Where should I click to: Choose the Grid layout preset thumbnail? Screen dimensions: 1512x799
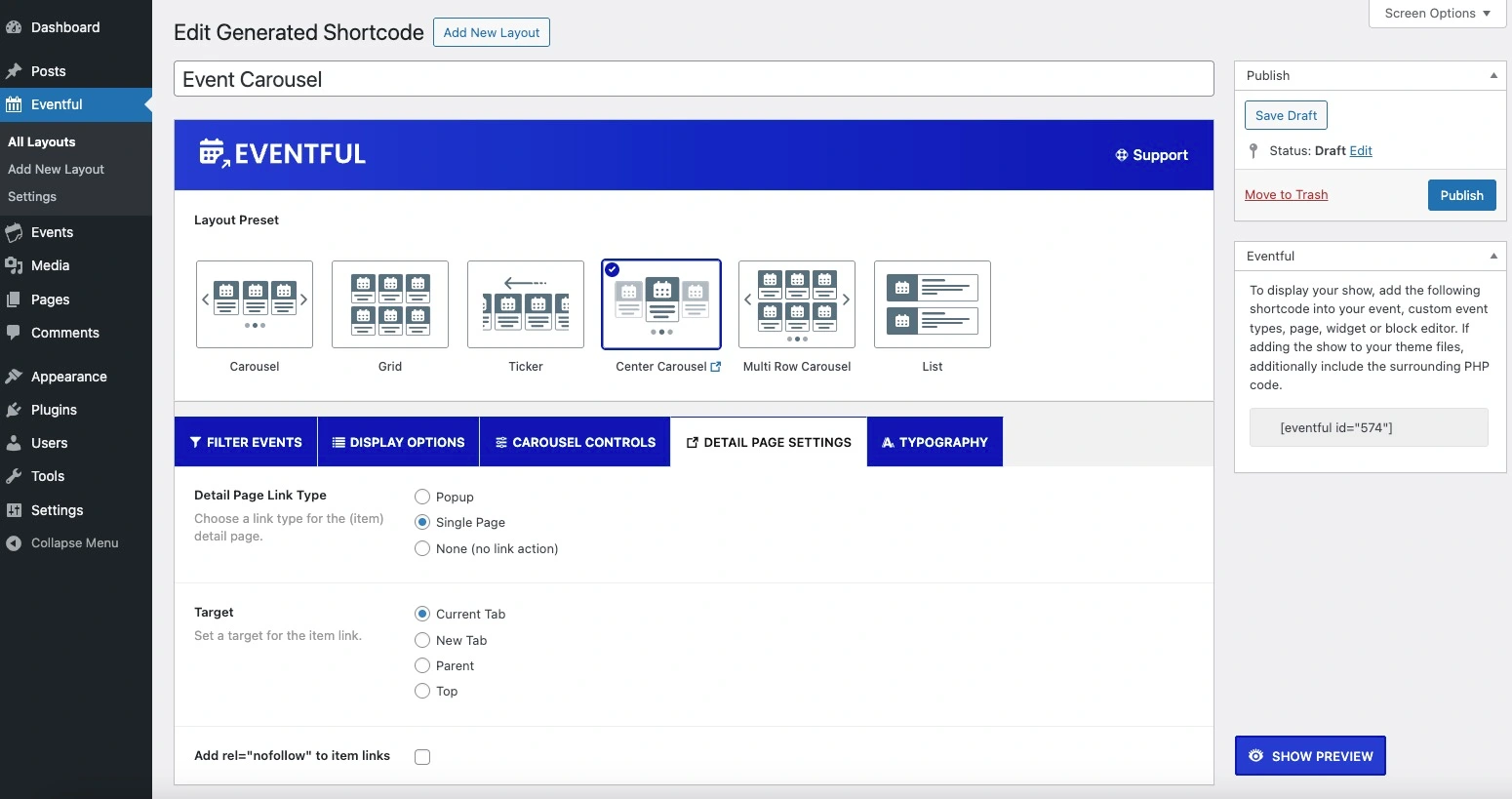click(390, 304)
